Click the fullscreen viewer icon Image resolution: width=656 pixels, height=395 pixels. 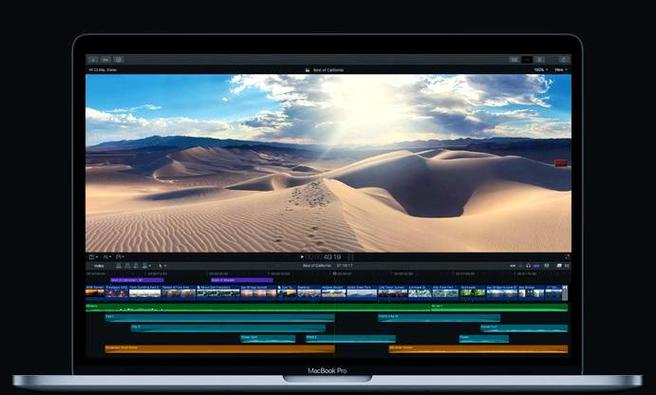pyautogui.click(x=567, y=257)
